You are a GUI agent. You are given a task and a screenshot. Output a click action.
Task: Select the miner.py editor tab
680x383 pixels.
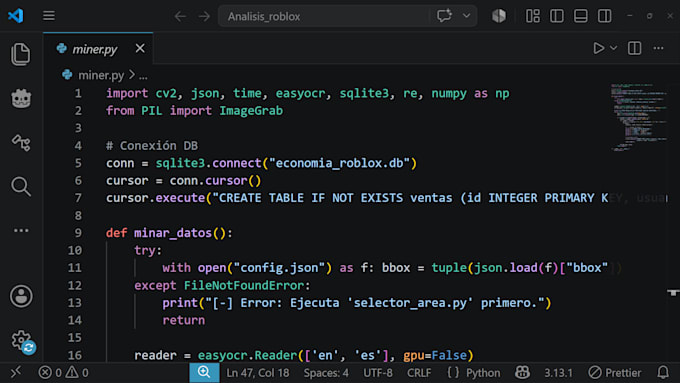click(x=98, y=49)
